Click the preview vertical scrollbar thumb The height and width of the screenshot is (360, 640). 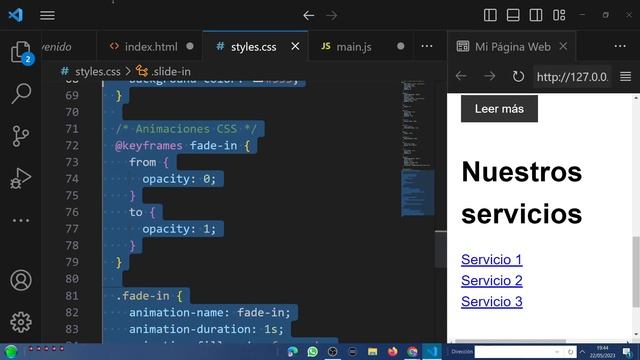pos(636,271)
